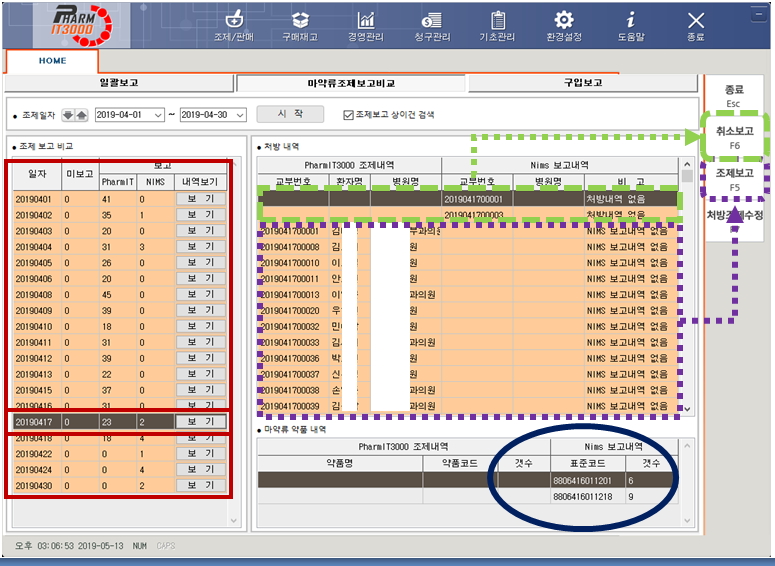
Task: Select Nims row 2019041700003 처방내역 없음
Action: (468, 215)
